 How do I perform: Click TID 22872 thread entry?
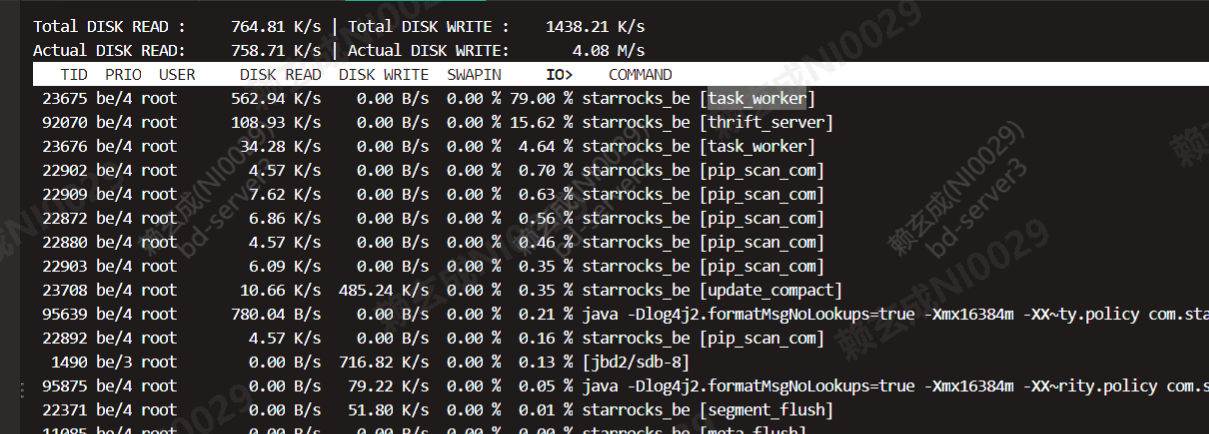[x=65, y=218]
